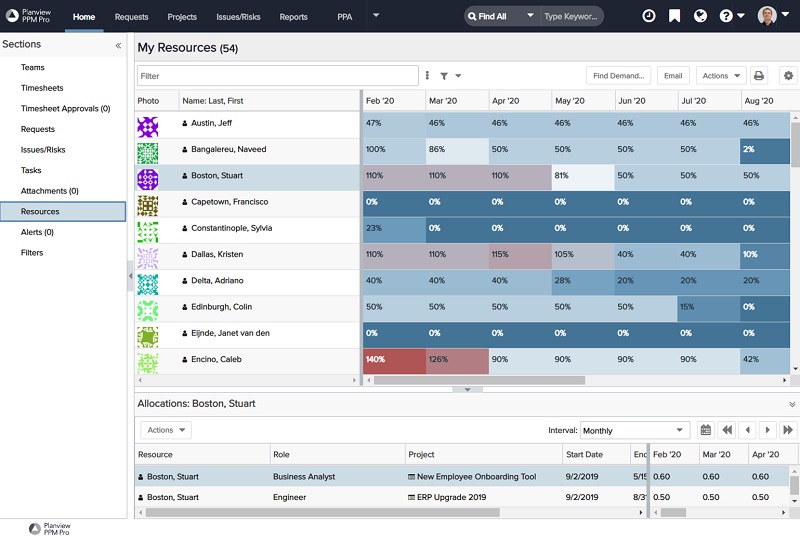Click the Find Demand... button
Image resolution: width=800 pixels, height=538 pixels.
(618, 76)
